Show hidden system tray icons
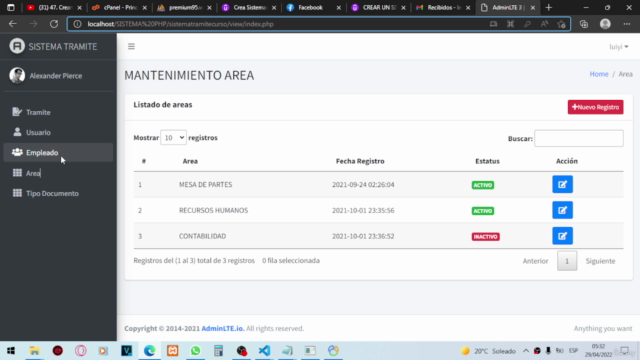 (x=526, y=351)
